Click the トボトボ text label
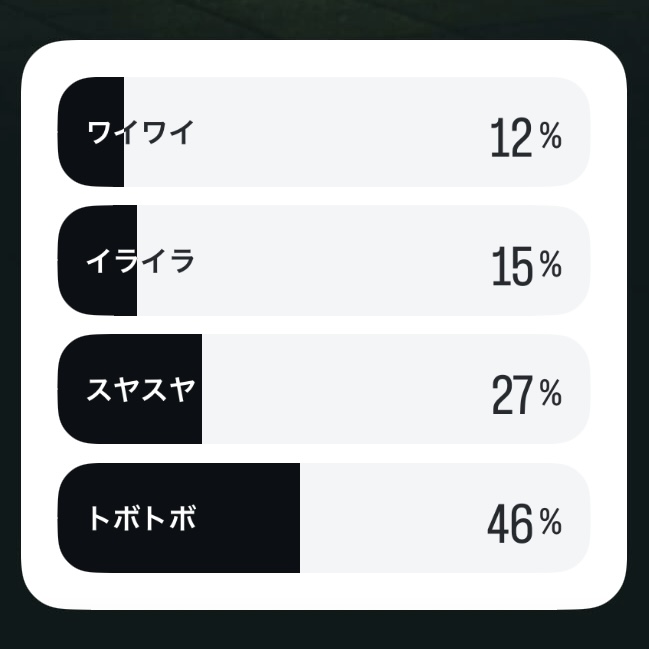Image resolution: width=649 pixels, height=649 pixels. 142,518
